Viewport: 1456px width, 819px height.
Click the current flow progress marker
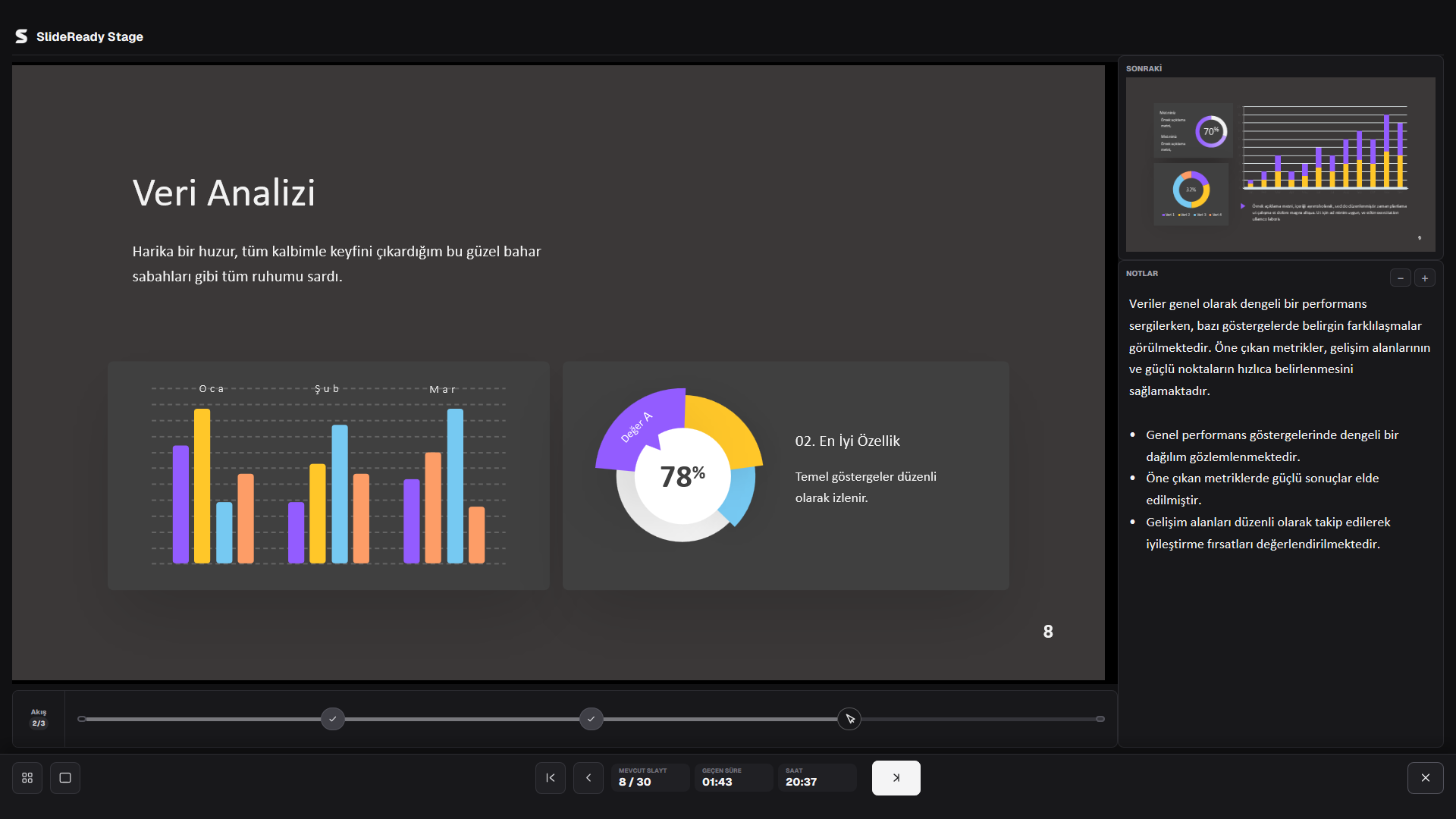pyautogui.click(x=849, y=719)
